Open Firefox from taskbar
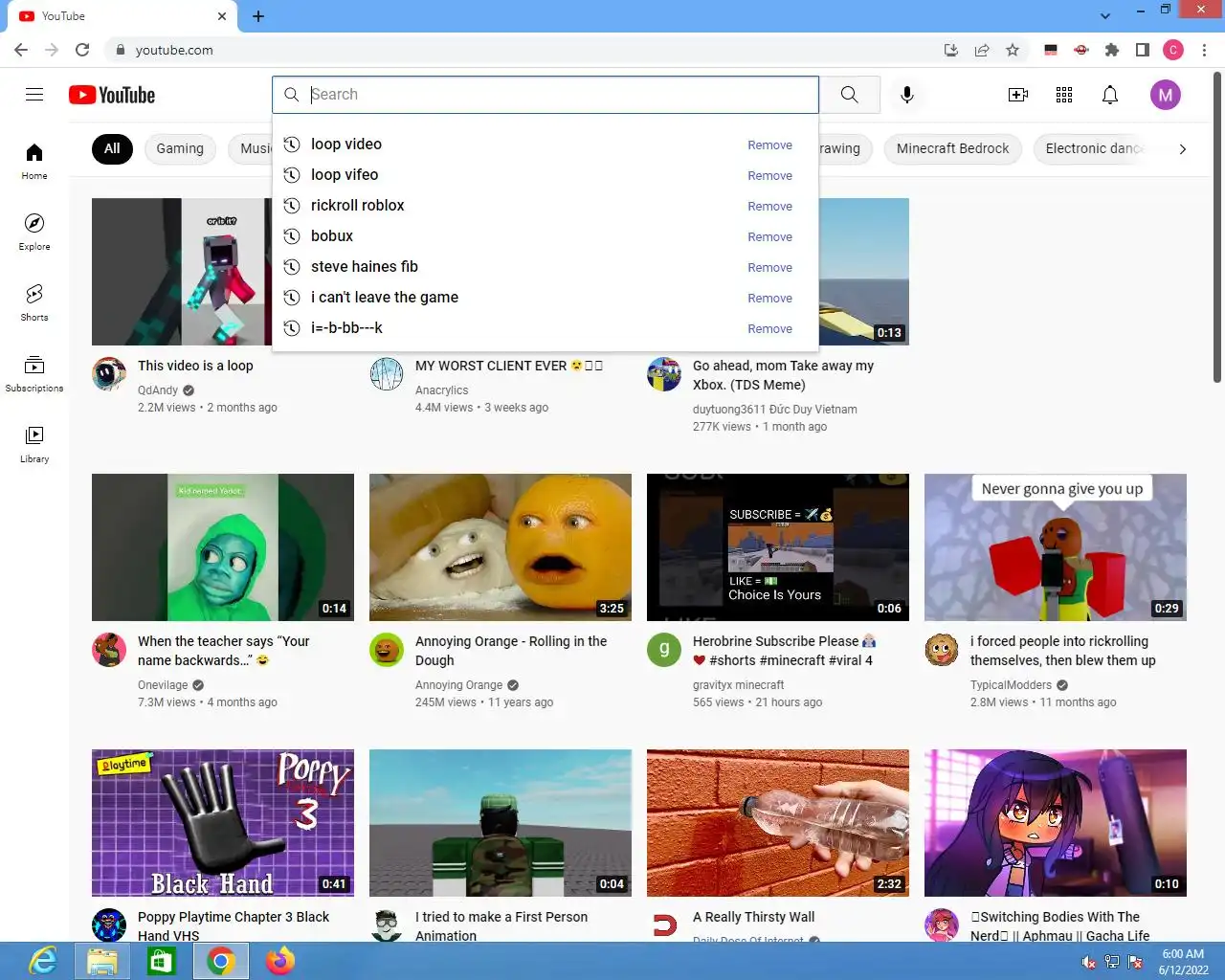 280,961
